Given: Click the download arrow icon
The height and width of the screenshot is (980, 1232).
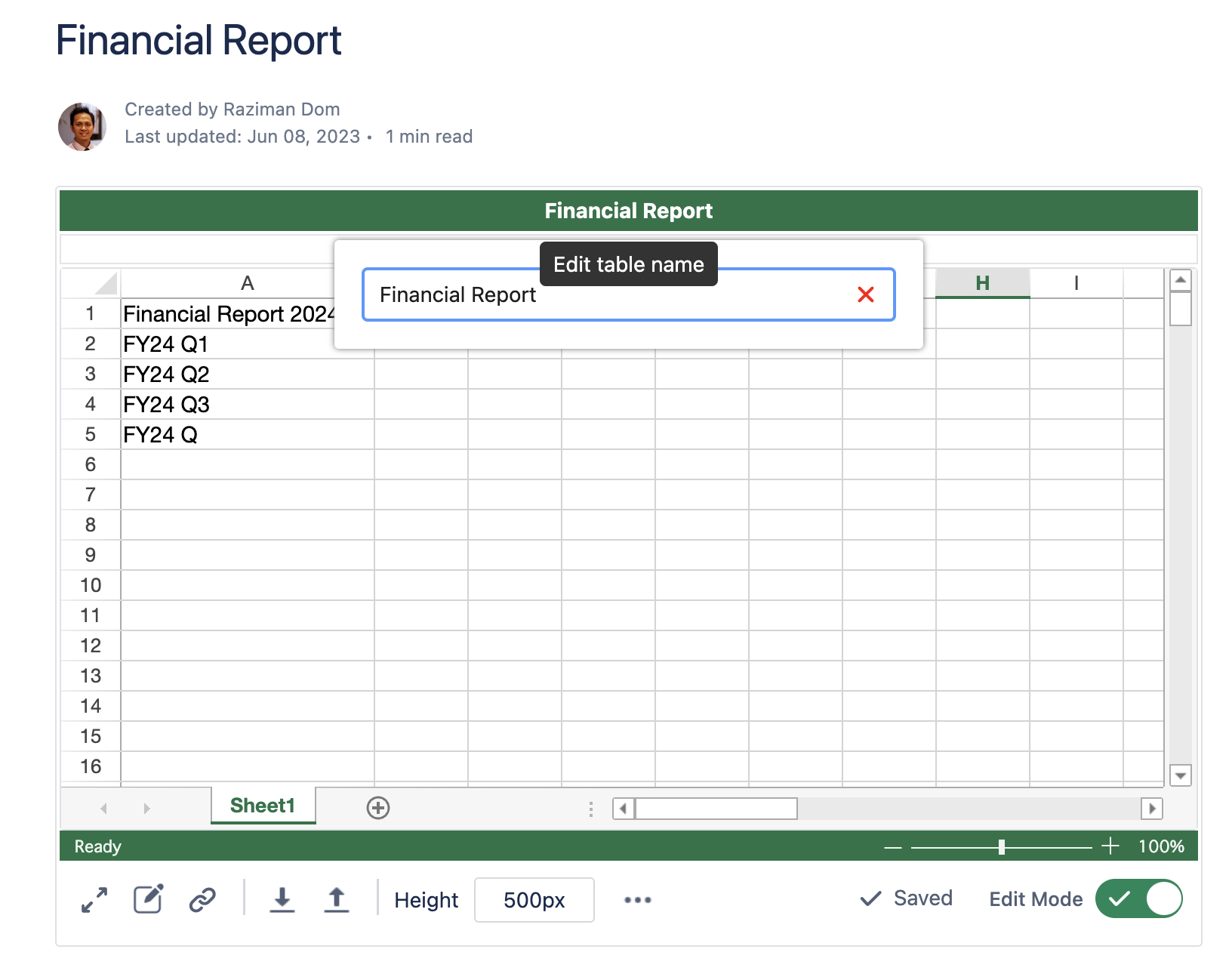Looking at the screenshot, I should click(282, 899).
